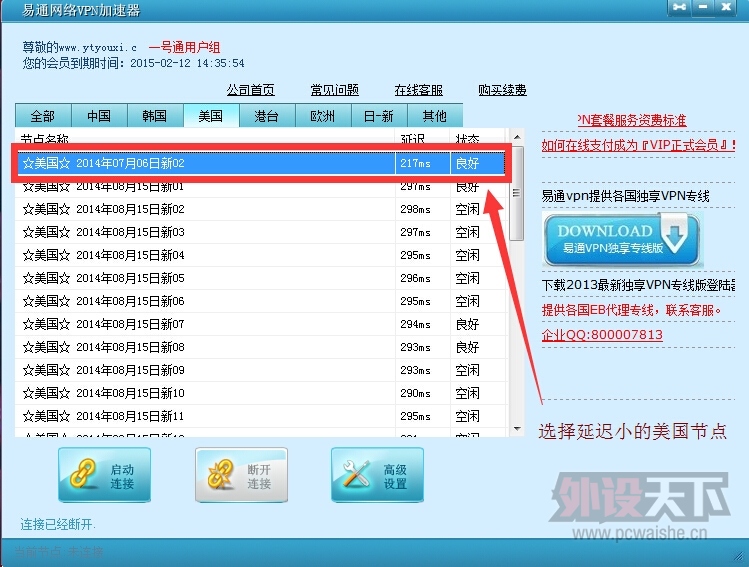This screenshot has height=567, width=749.
Task: Select node 2014年08月15日新11
Action: point(260,416)
